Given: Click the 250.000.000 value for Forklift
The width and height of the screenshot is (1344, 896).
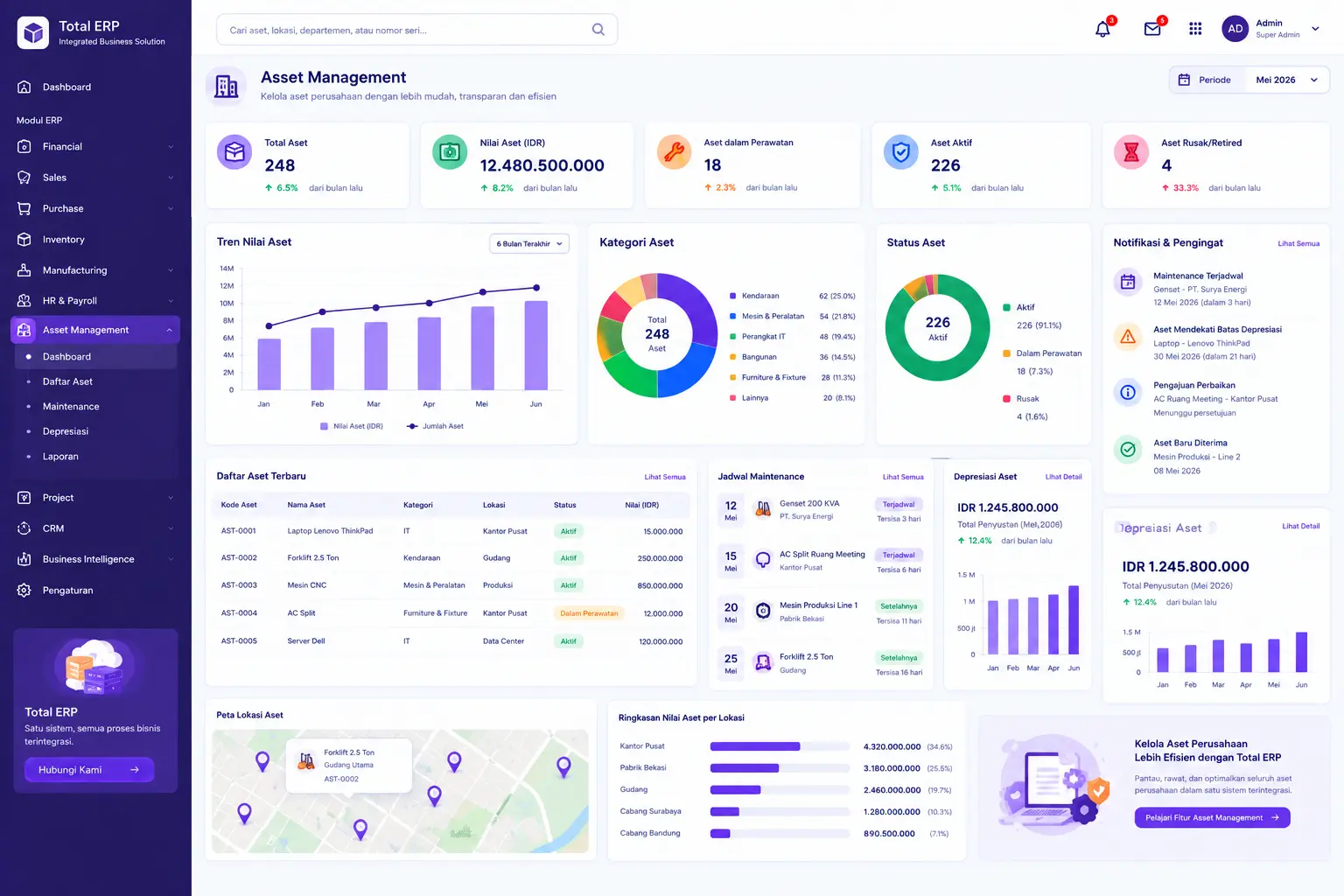Looking at the screenshot, I should (660, 558).
